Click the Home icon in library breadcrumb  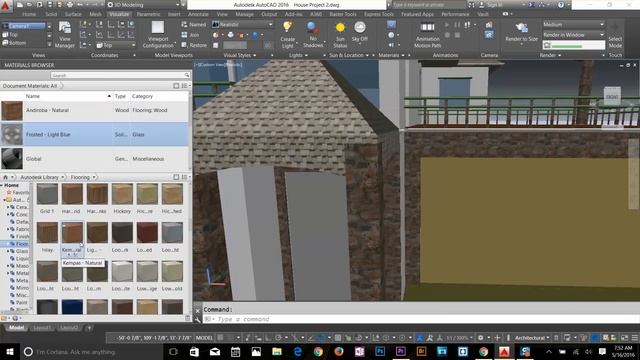[5, 177]
